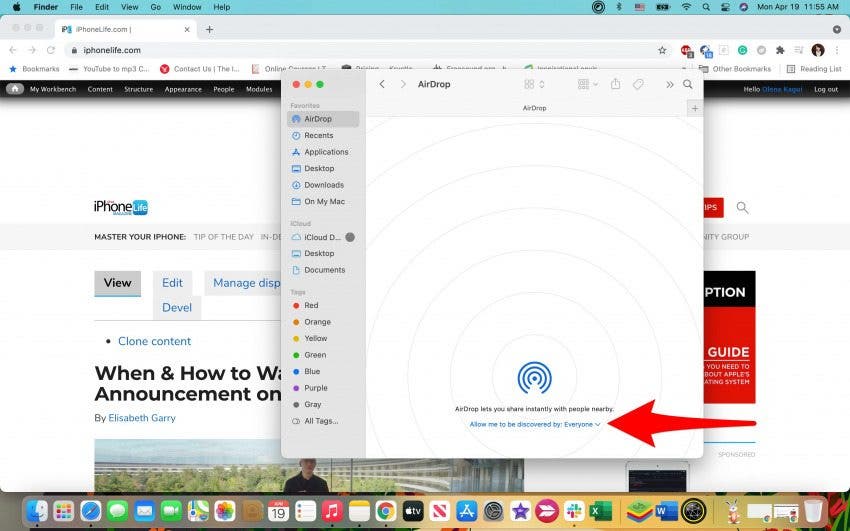Open the Applications folder in the sidebar
The height and width of the screenshot is (531, 850).
(326, 152)
